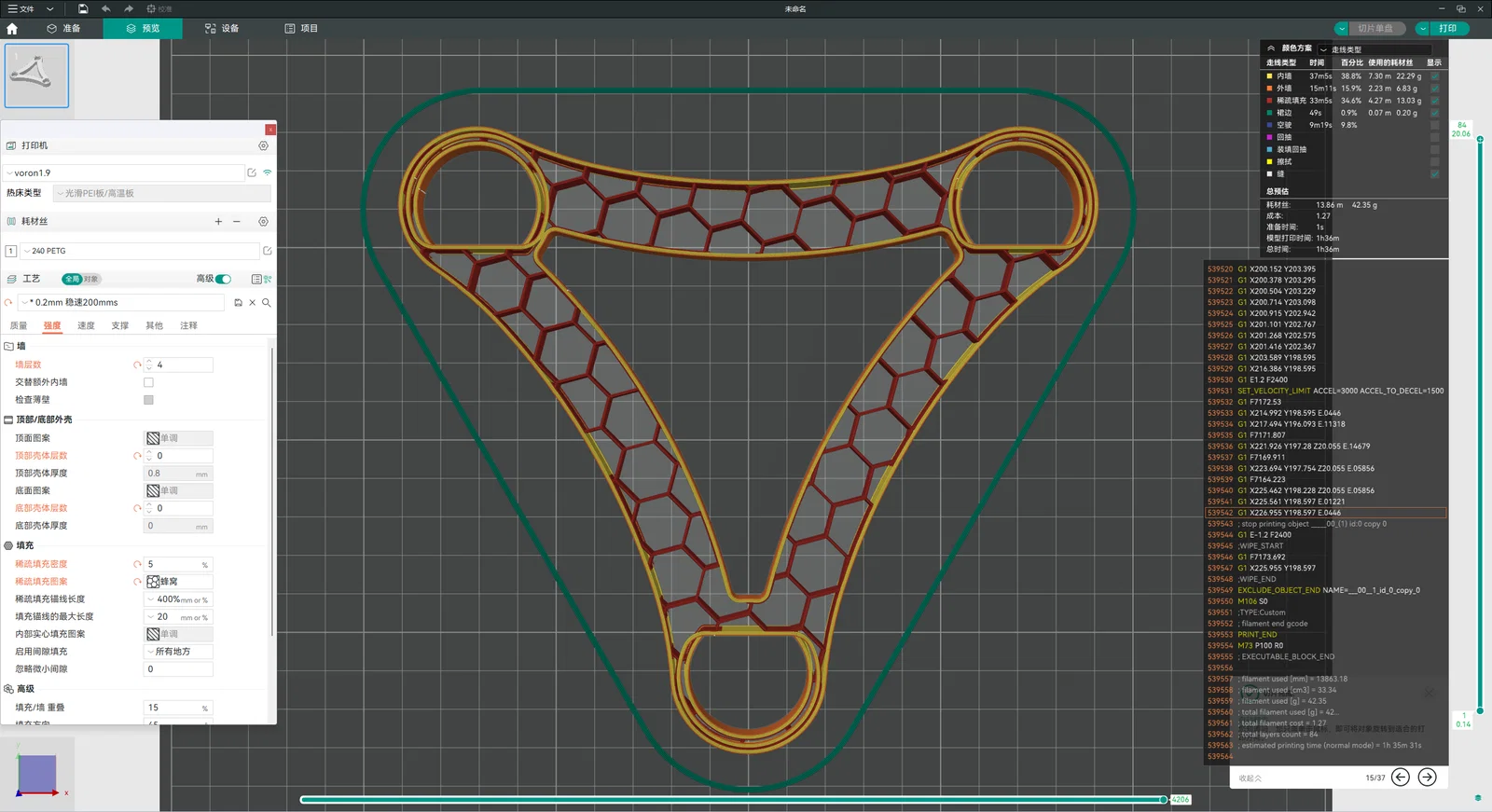Search process settings with the magnifier icon
1492x812 pixels.
tap(267, 303)
